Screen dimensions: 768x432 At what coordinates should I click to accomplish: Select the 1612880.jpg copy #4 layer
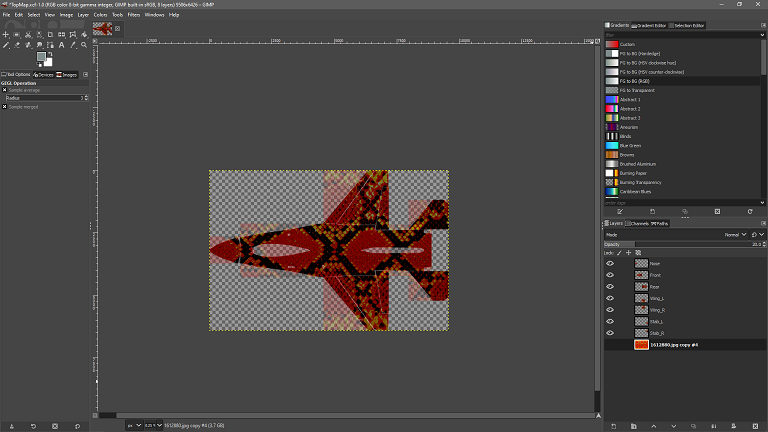(673, 344)
